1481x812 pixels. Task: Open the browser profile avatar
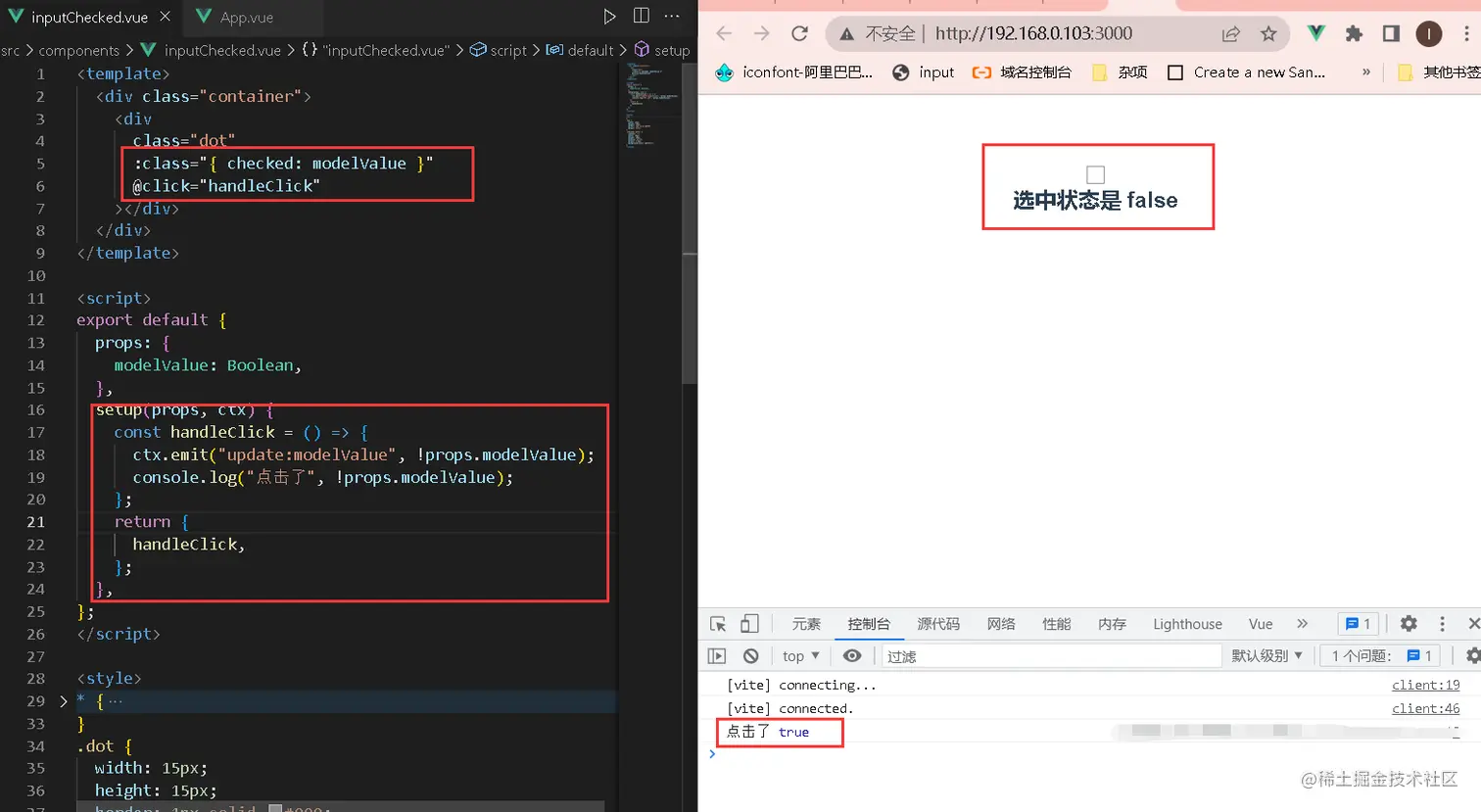1428,34
